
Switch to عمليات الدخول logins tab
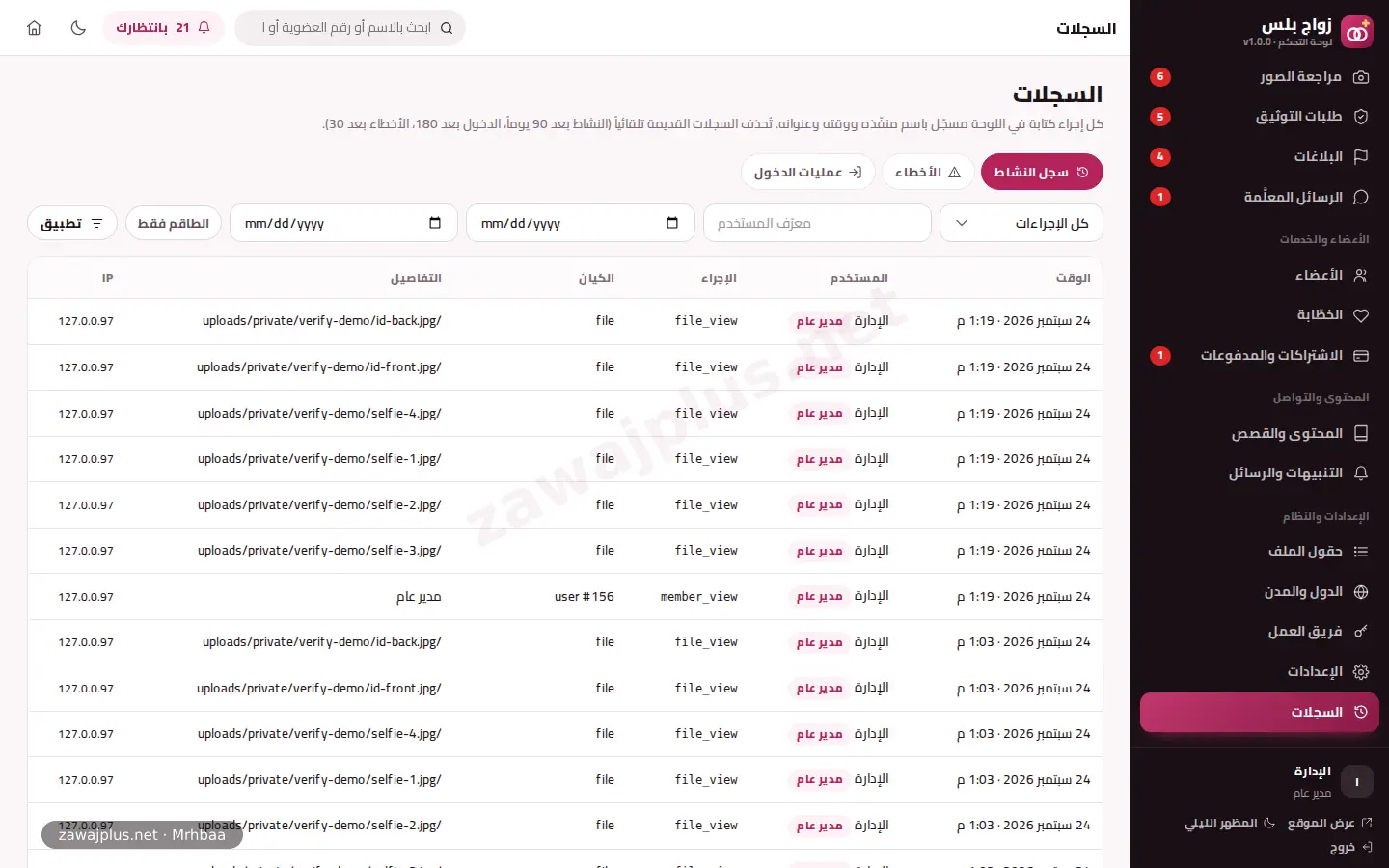[x=808, y=172]
